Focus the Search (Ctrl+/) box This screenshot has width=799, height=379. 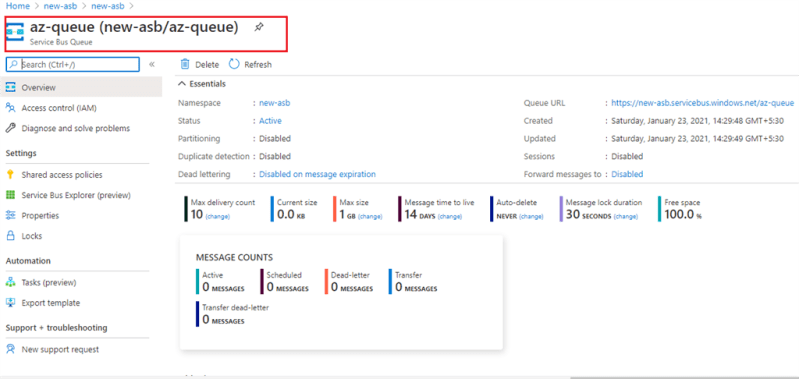tap(72, 65)
